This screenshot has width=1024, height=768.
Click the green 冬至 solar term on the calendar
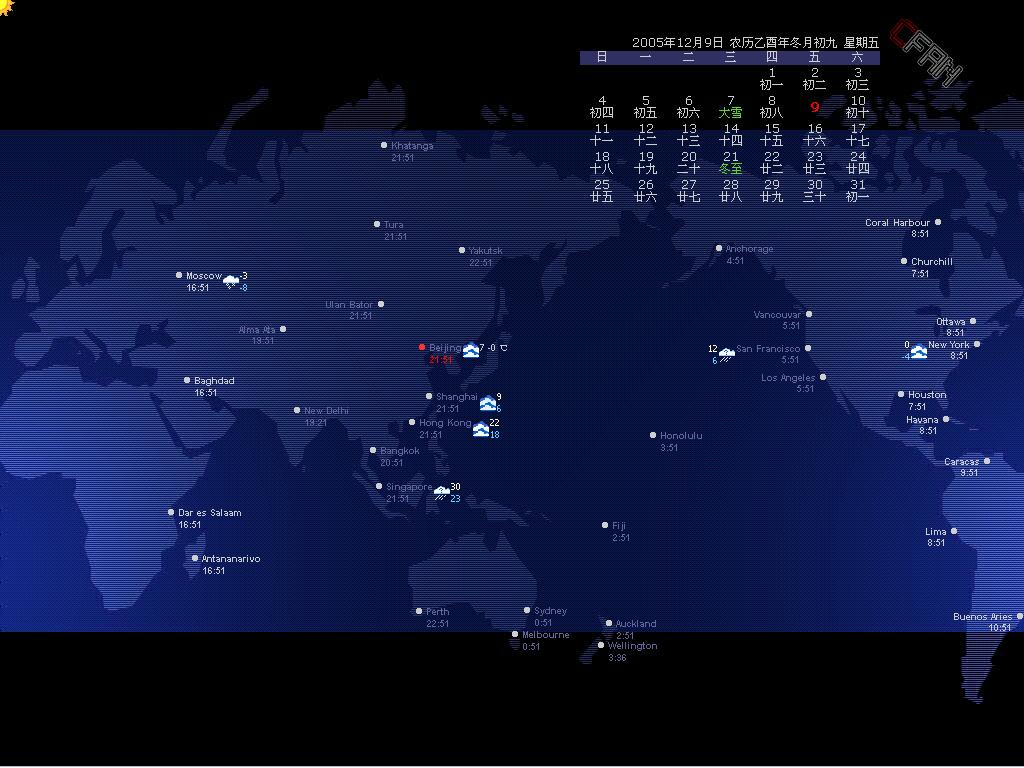[x=730, y=169]
